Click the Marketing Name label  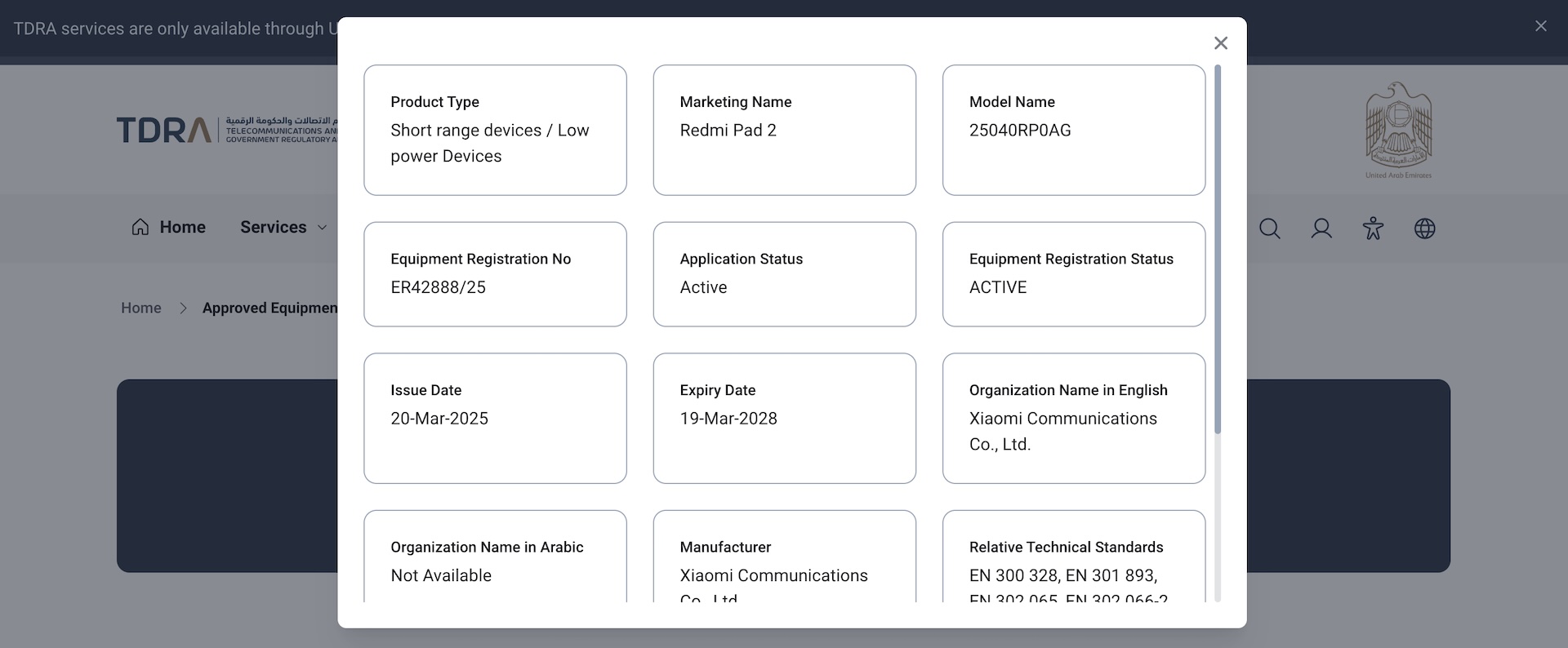(736, 102)
